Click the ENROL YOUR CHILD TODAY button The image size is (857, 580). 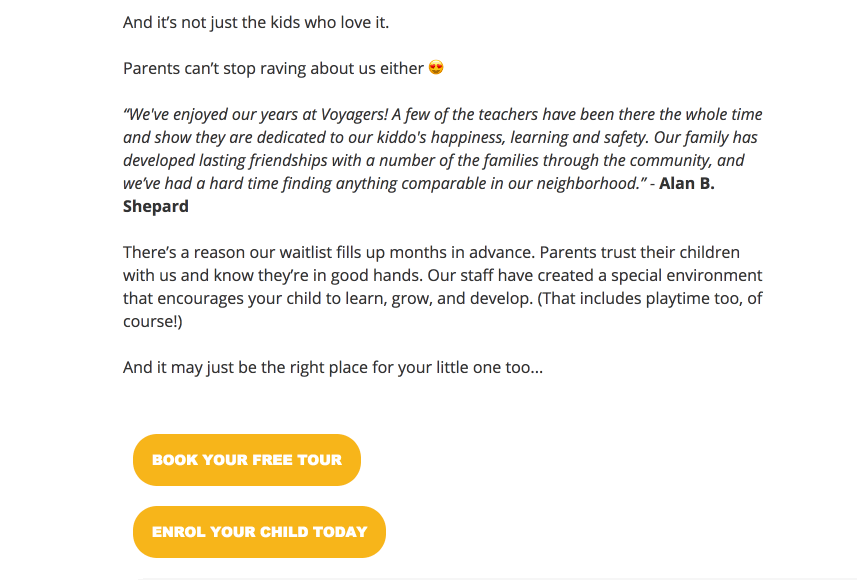(x=259, y=532)
